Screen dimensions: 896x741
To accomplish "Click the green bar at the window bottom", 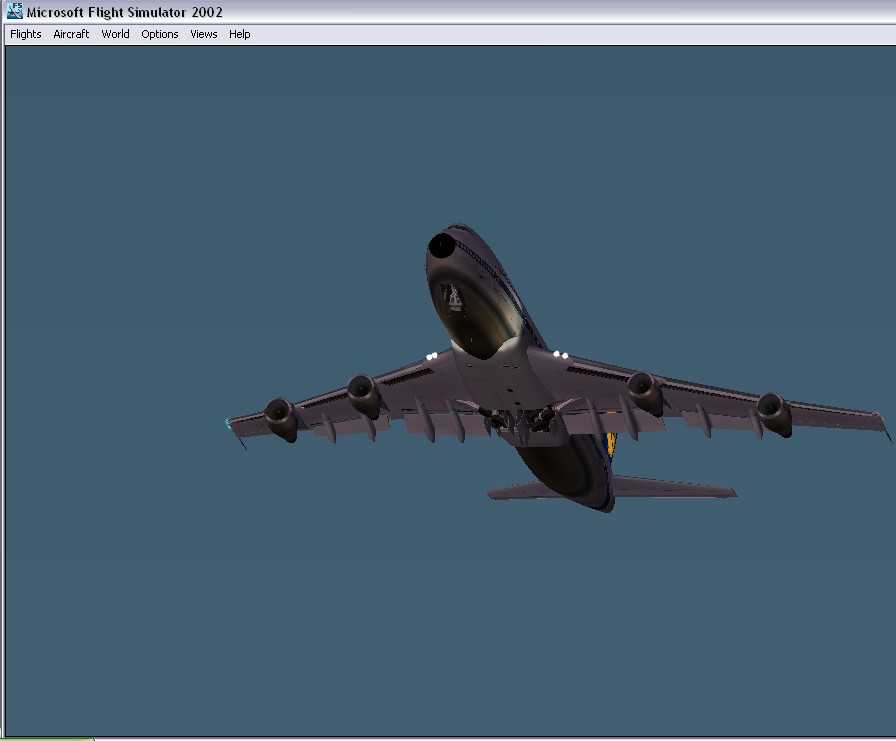I will (x=47, y=739).
